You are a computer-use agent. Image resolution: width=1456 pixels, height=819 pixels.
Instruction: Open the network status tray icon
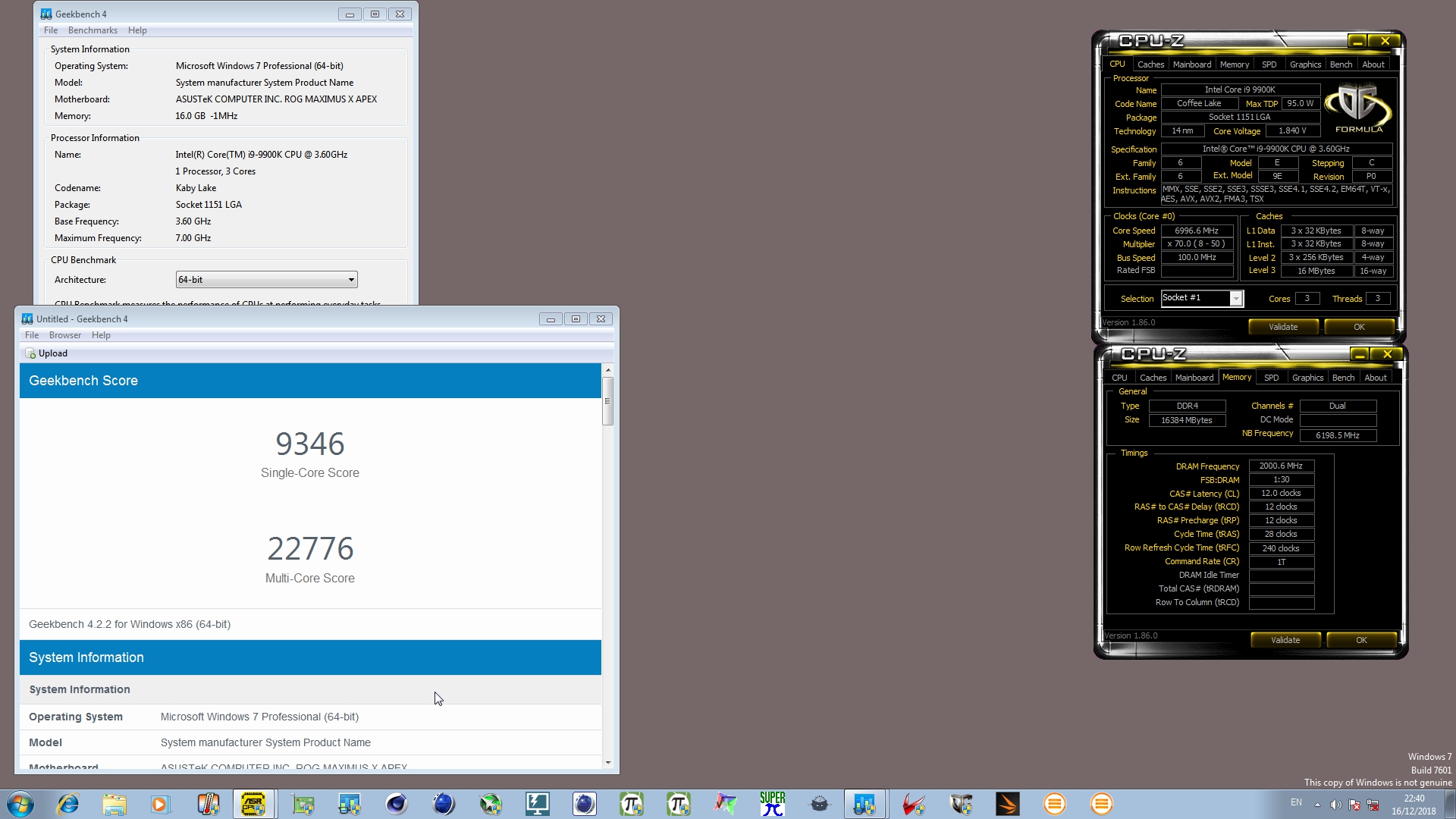point(1373,805)
